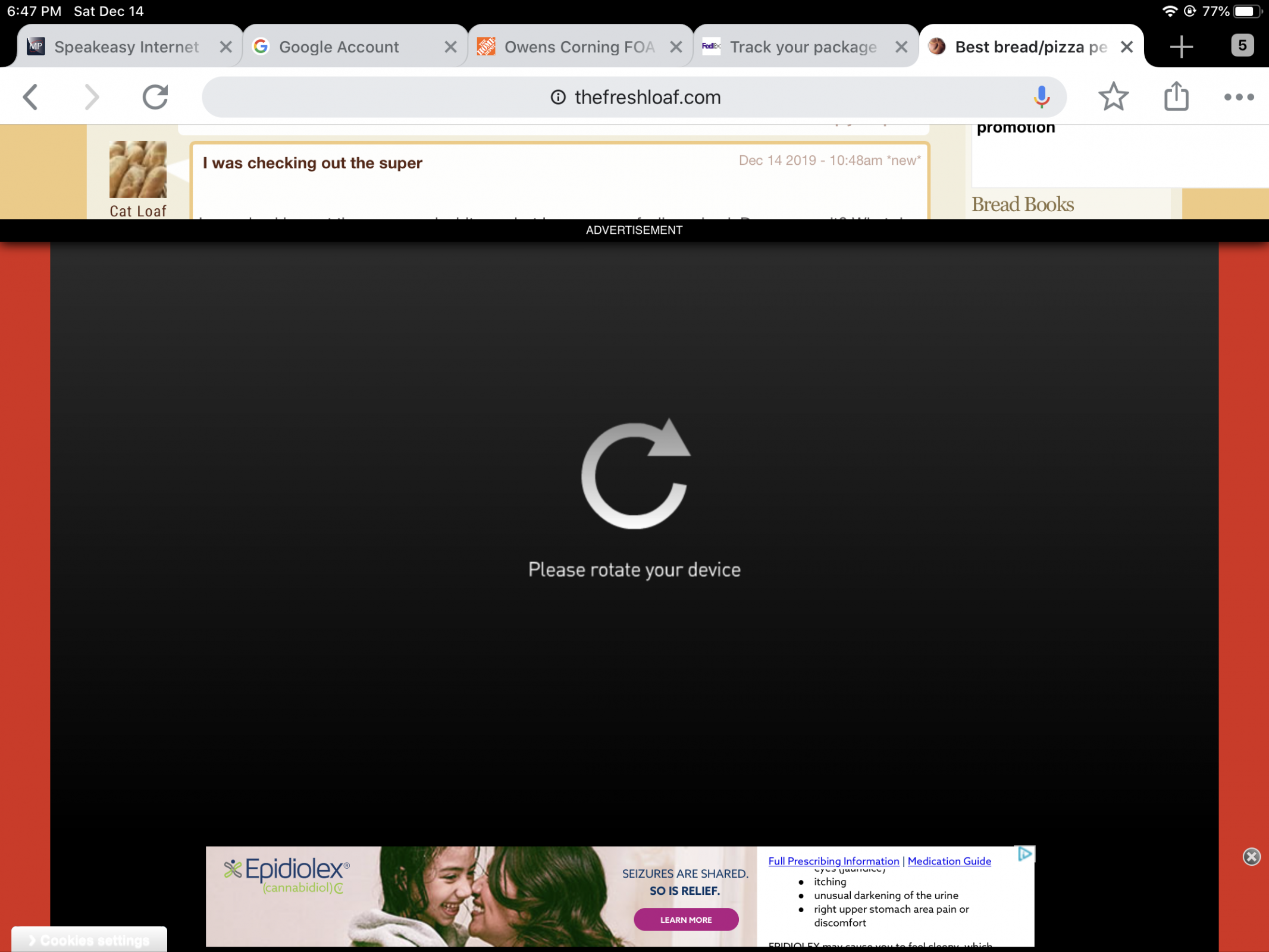Reload the page with refresh icon
The image size is (1269, 952).
[155, 97]
